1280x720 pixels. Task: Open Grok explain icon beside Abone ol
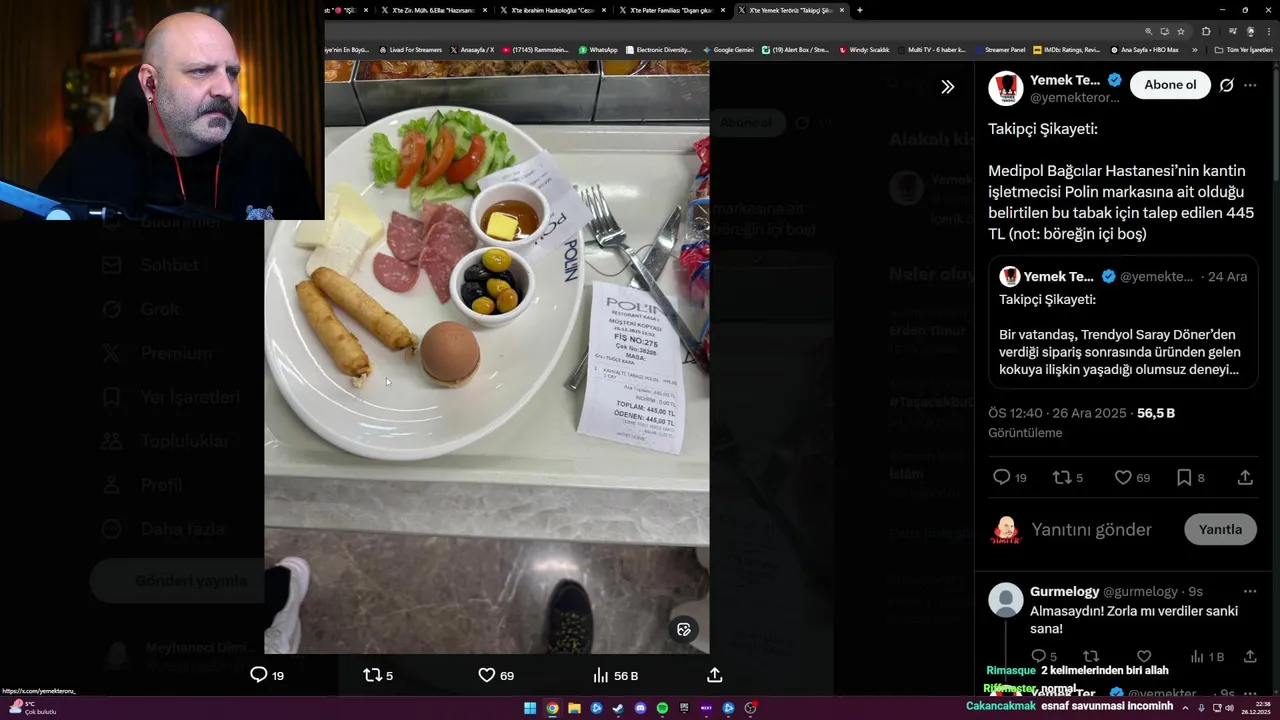point(1227,85)
